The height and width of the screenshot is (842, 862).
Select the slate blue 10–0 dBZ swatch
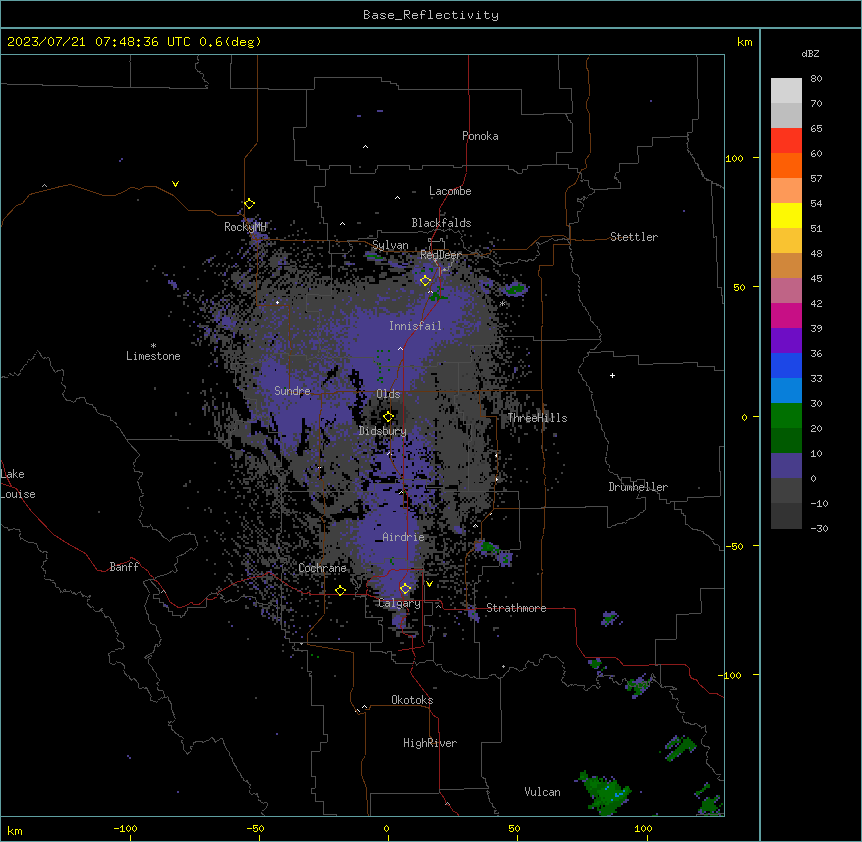786,466
